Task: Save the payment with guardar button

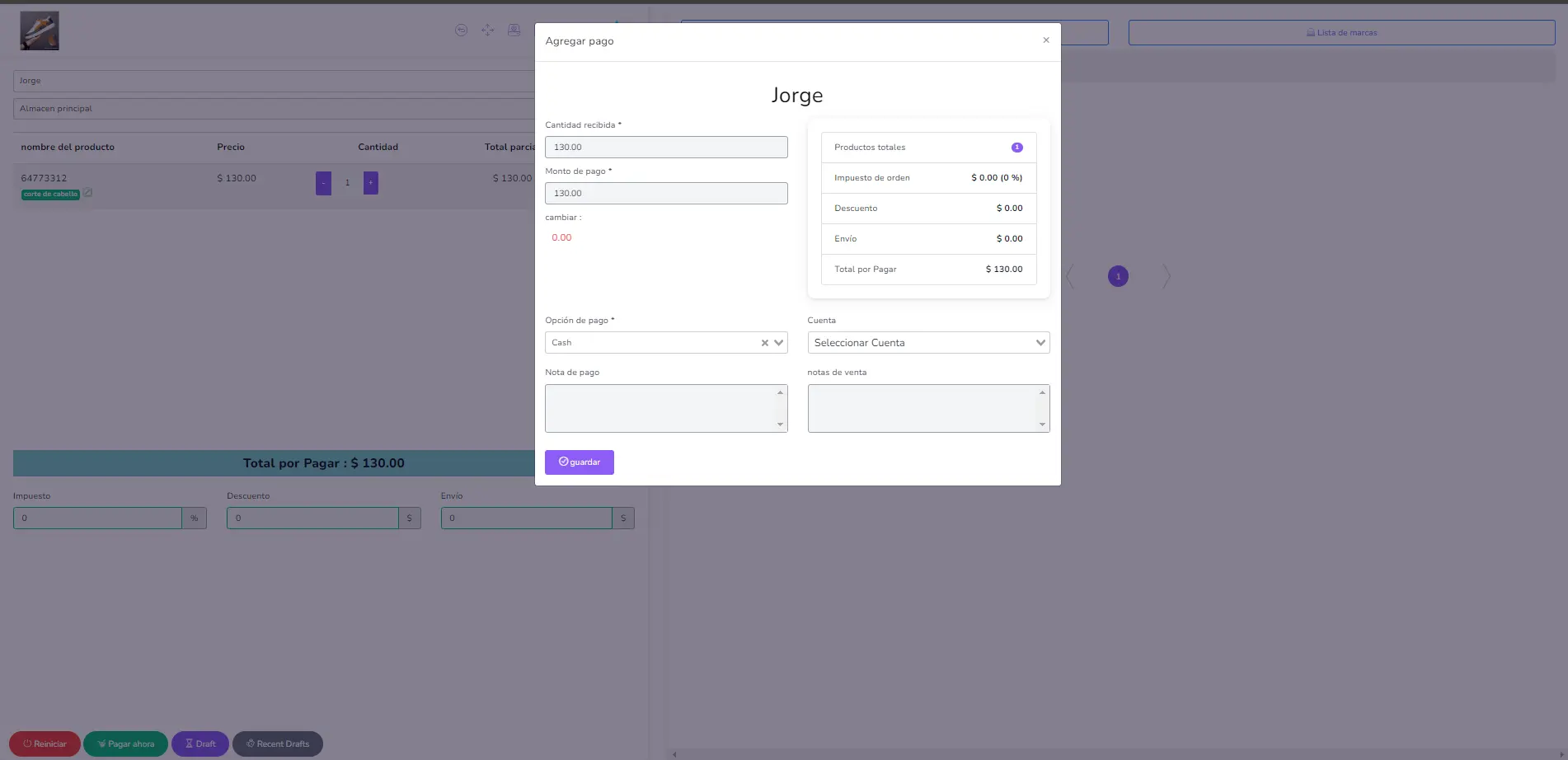Action: click(x=579, y=462)
